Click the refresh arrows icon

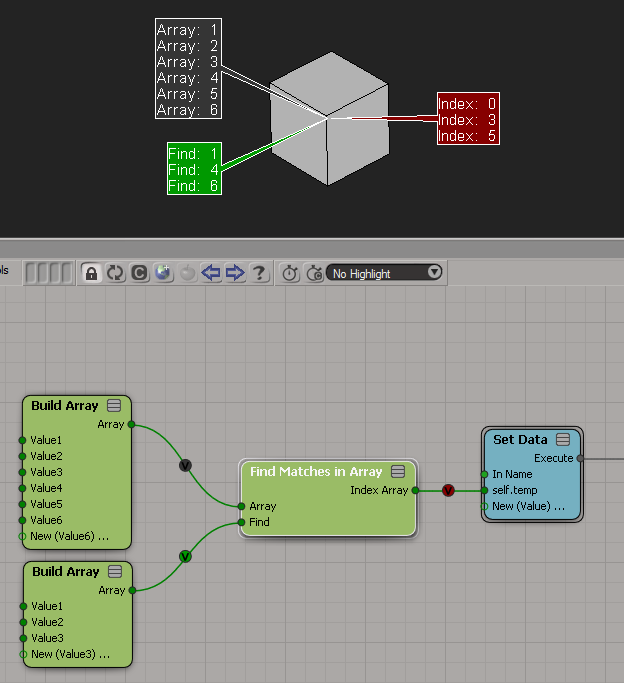coord(116,273)
